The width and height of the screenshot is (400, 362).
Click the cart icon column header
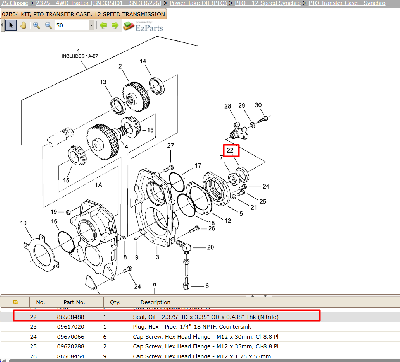click(x=15, y=302)
